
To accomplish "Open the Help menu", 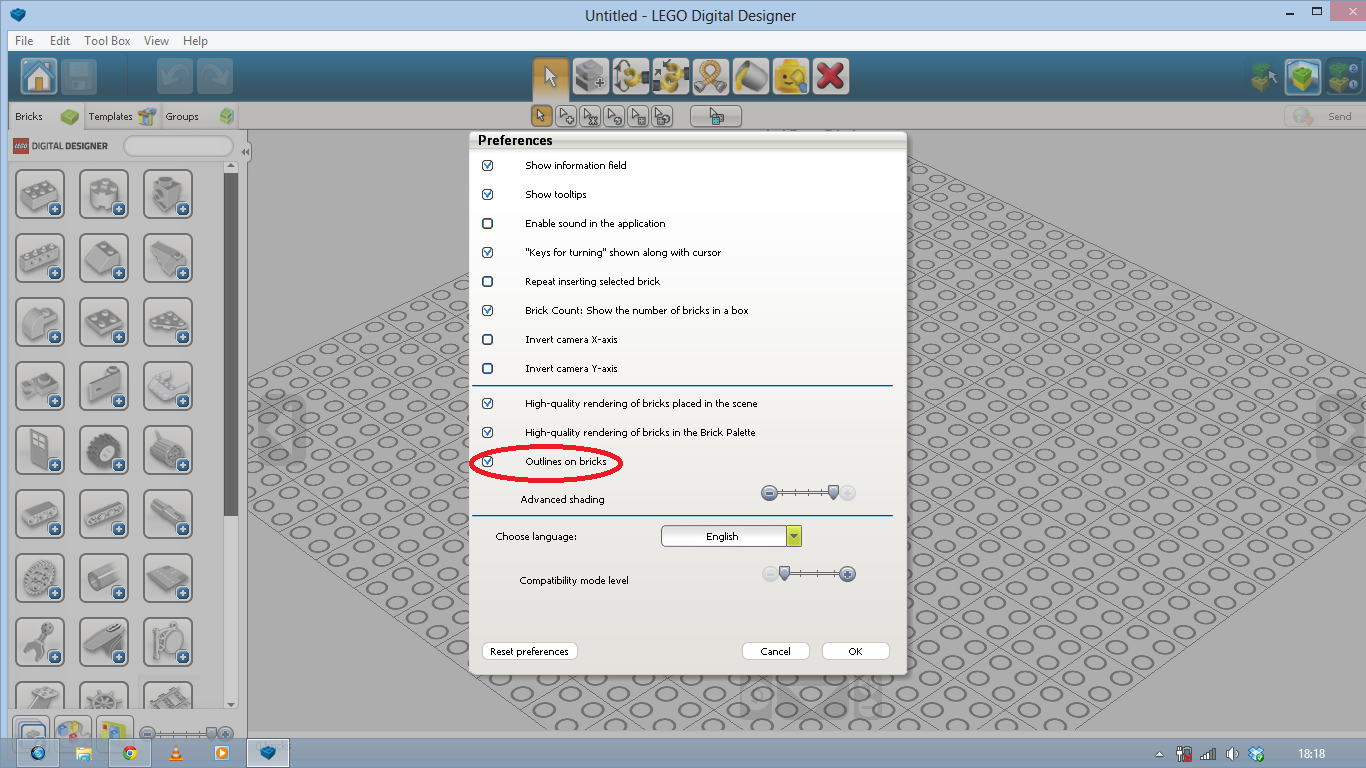I will tap(195, 41).
